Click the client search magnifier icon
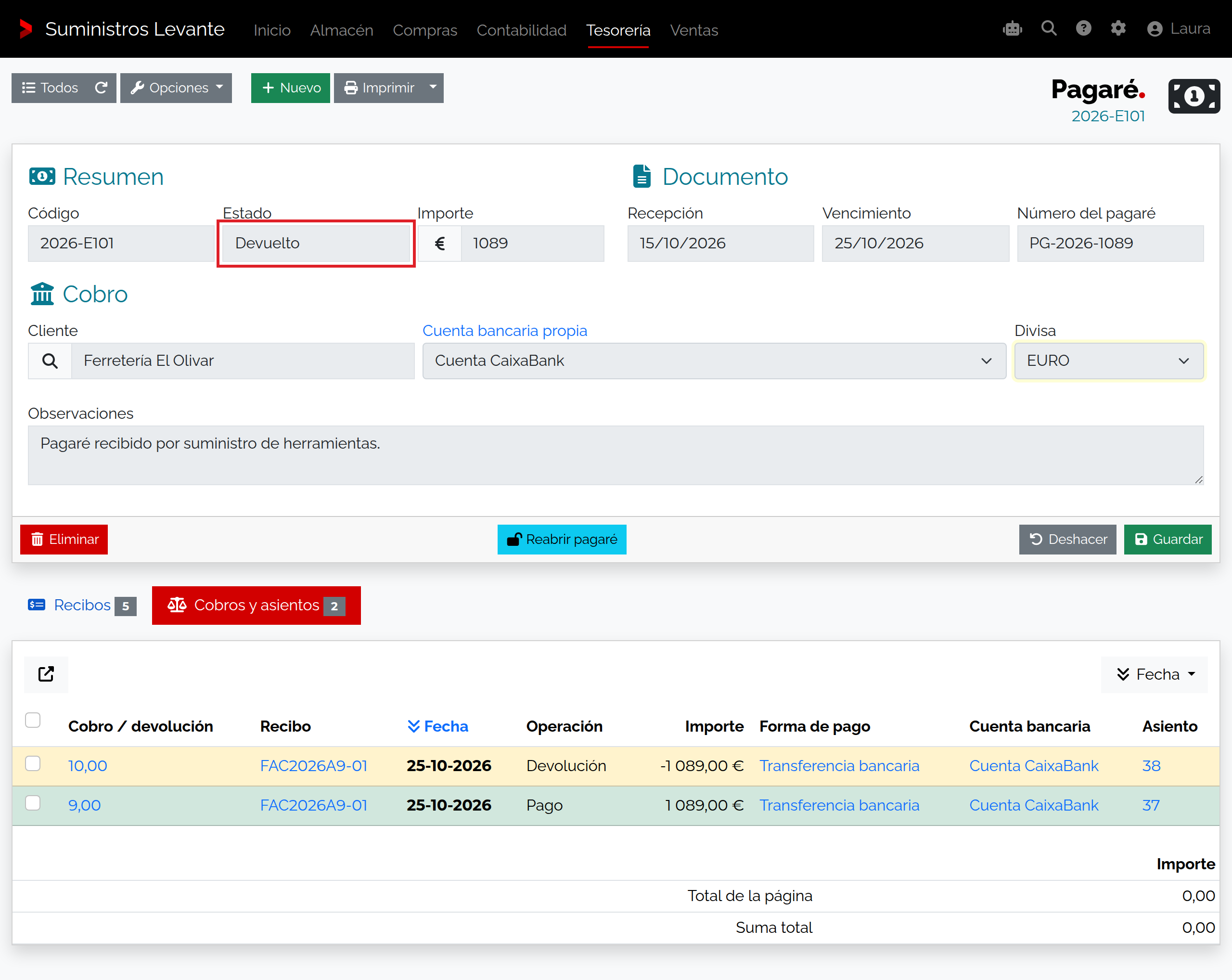Viewport: 1232px width, 980px height. 50,361
